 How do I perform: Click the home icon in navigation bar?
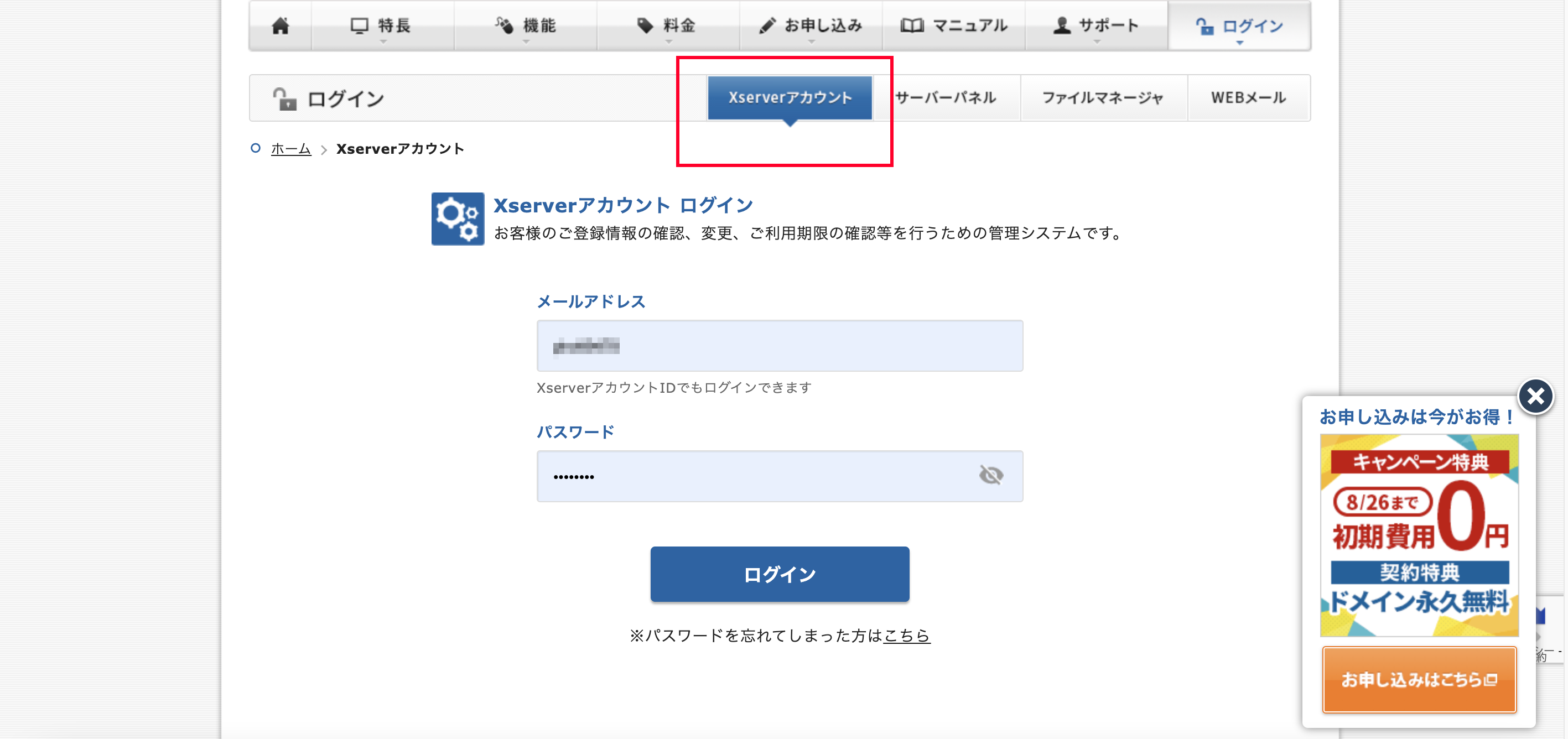[280, 25]
